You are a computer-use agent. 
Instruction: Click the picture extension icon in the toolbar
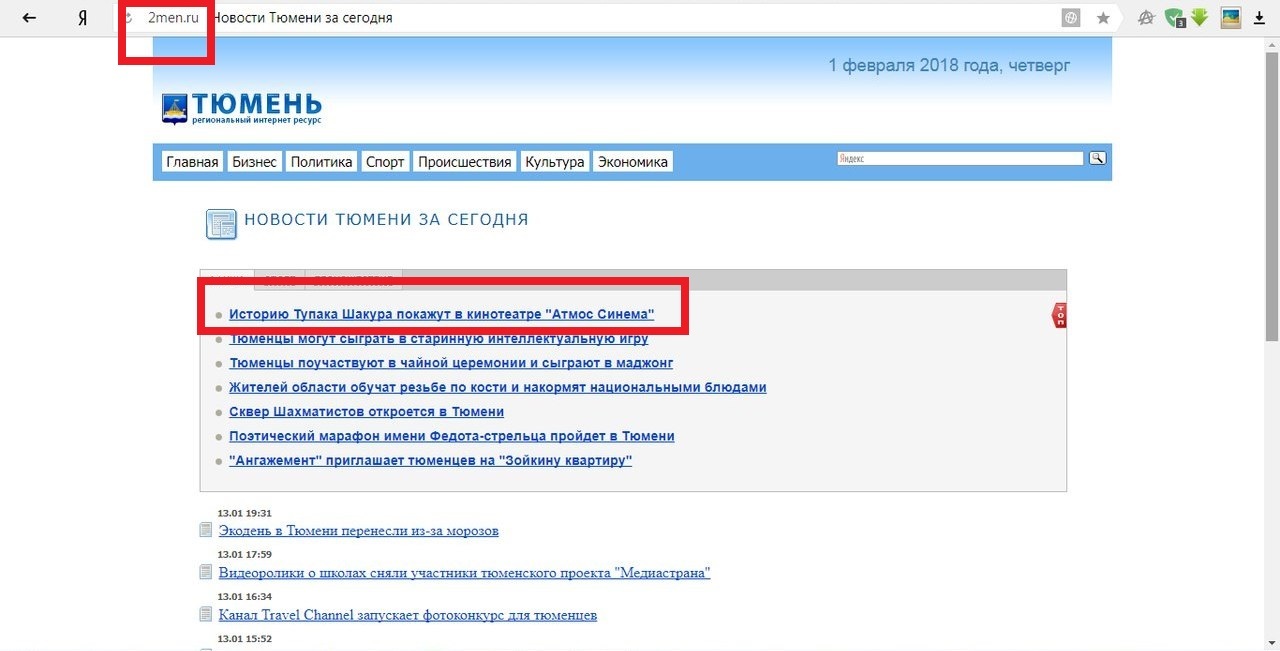(x=1231, y=18)
